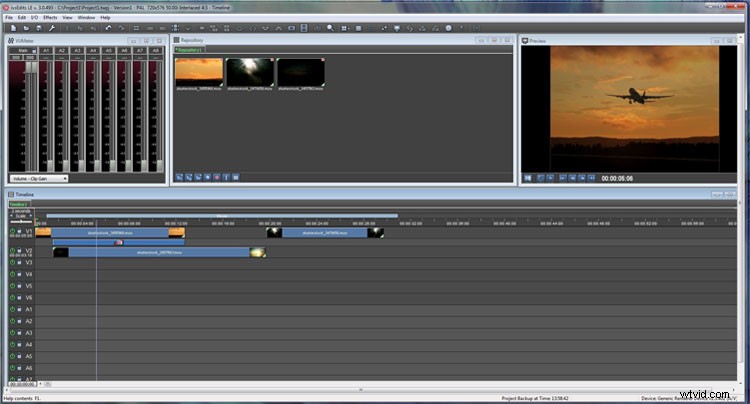Select the Main channel in the VUMeter
The width and height of the screenshot is (750, 404).
[x=23, y=50]
